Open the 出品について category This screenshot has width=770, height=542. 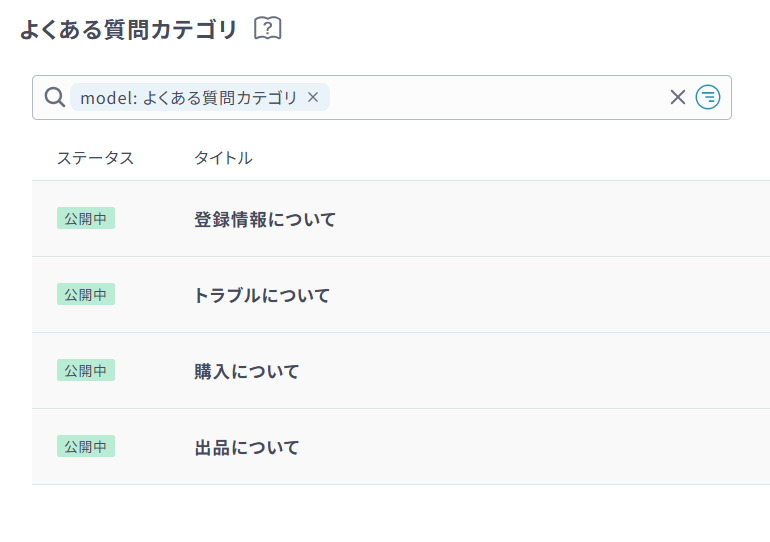click(x=247, y=447)
